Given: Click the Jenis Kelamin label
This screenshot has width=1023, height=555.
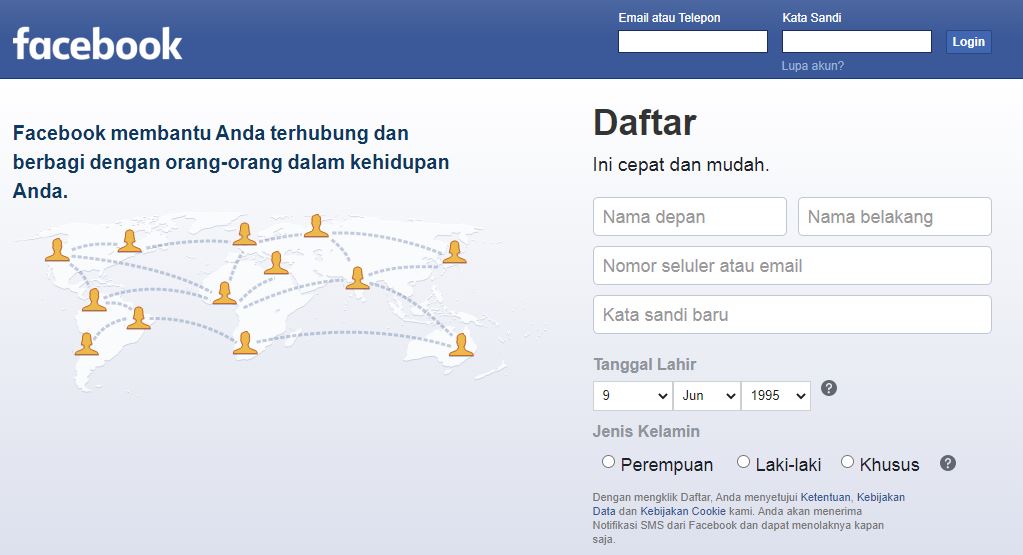Looking at the screenshot, I should pos(646,431).
